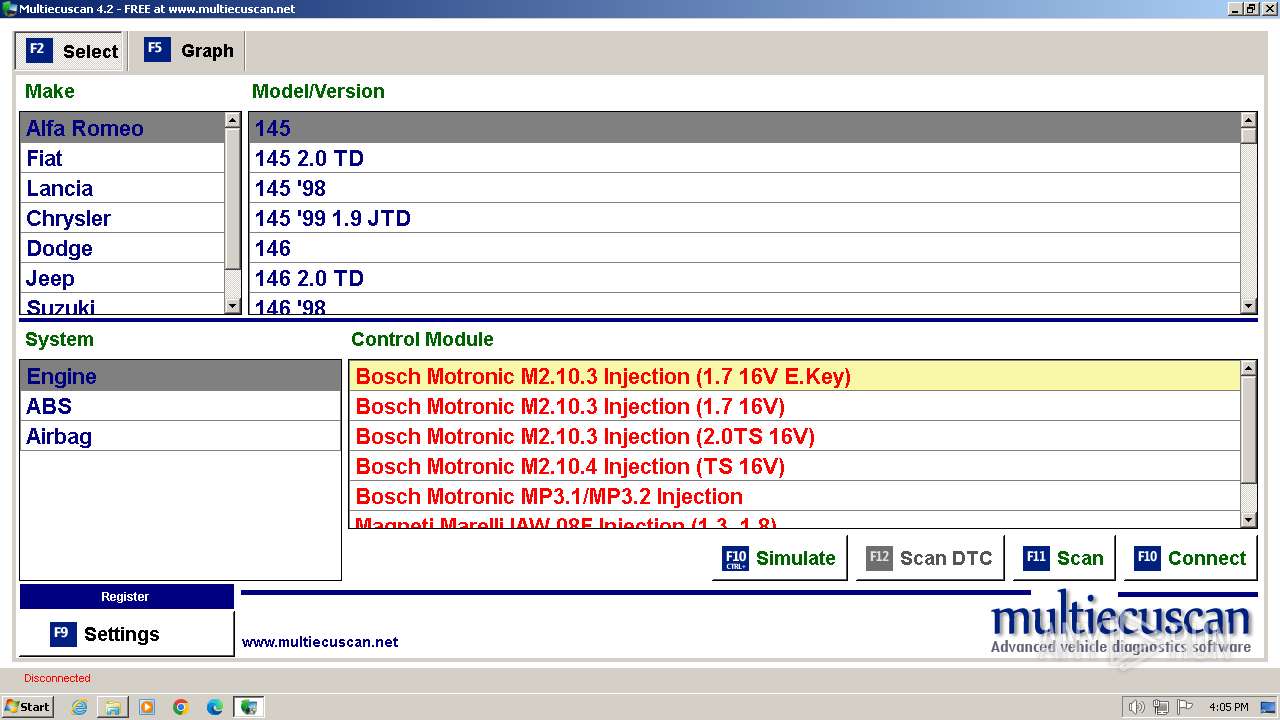Select model 145 2.0 TD

point(745,158)
